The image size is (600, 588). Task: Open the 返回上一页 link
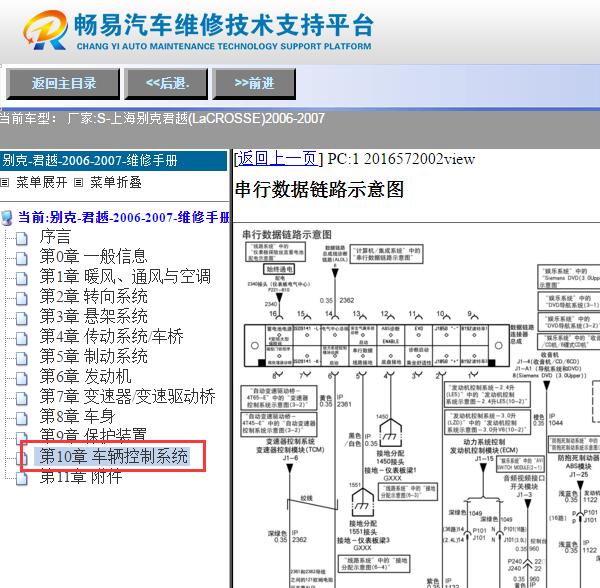278,158
